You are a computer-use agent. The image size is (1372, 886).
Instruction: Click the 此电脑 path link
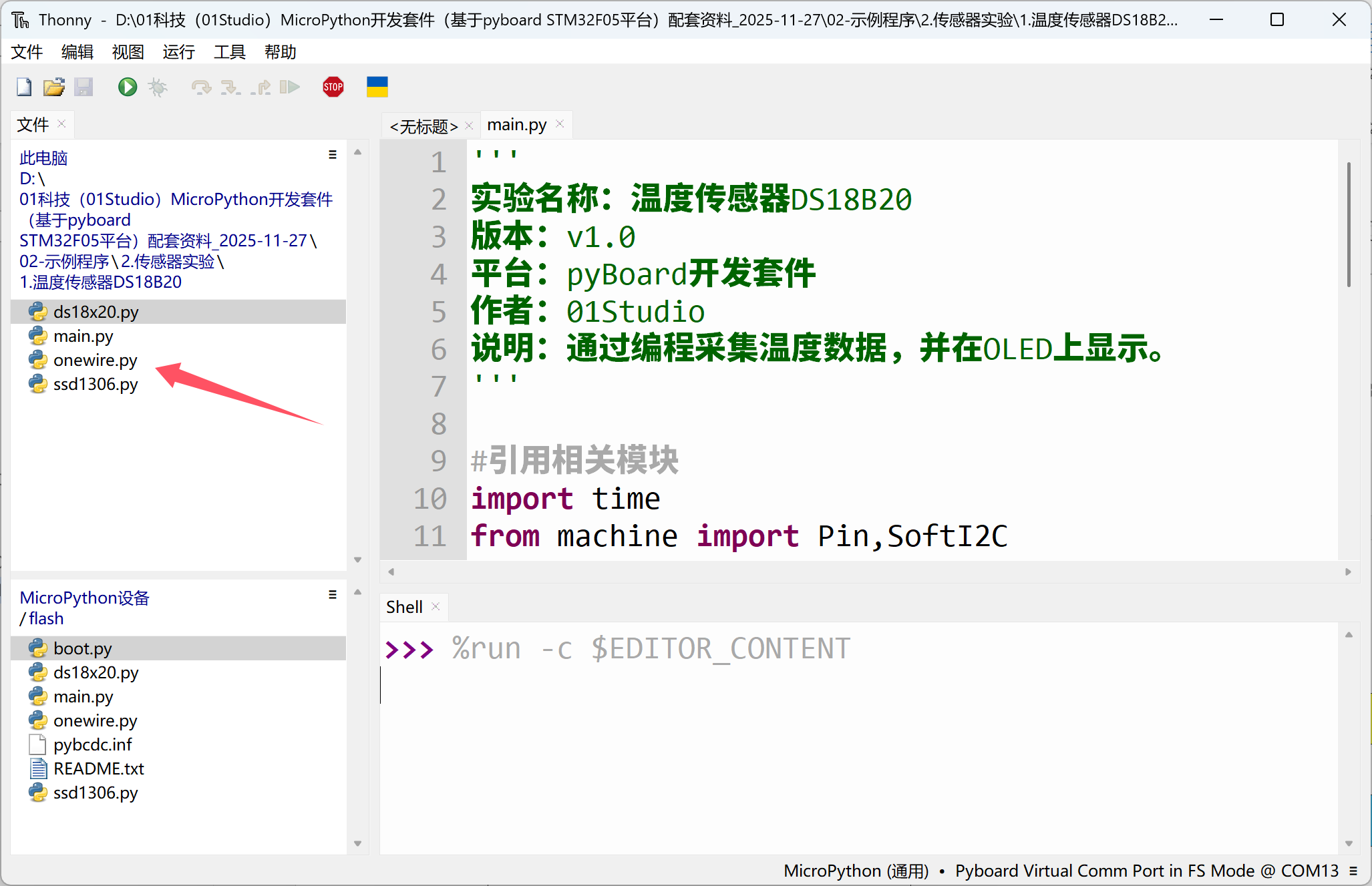(x=43, y=158)
